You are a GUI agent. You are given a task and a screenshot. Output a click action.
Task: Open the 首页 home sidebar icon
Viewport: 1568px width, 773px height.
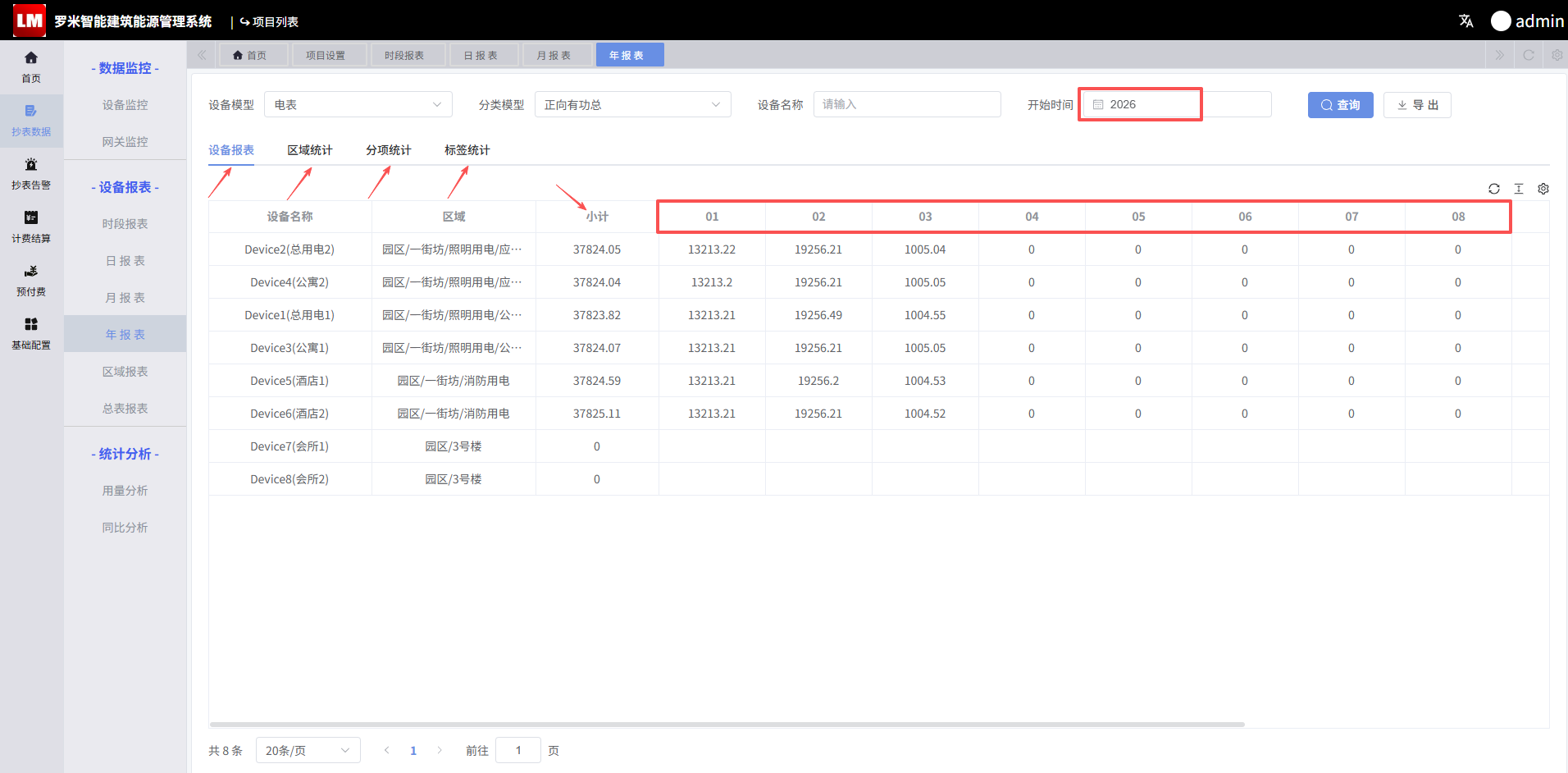tap(31, 66)
